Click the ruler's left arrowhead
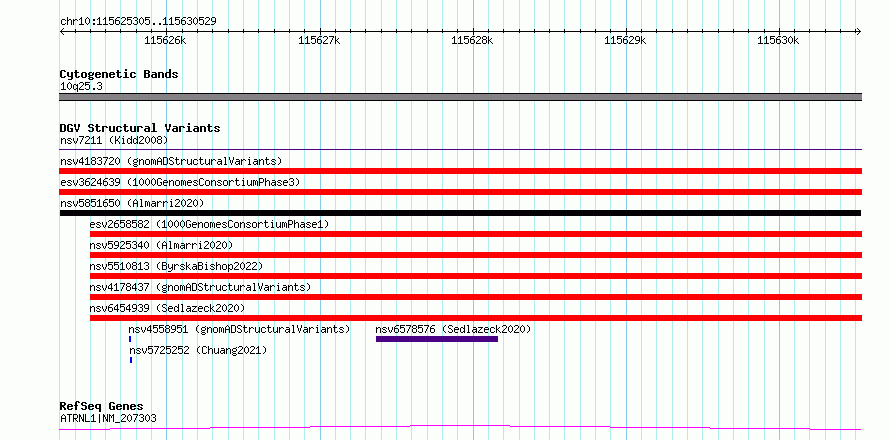Viewport: 890px width, 440px height. pos(63,31)
